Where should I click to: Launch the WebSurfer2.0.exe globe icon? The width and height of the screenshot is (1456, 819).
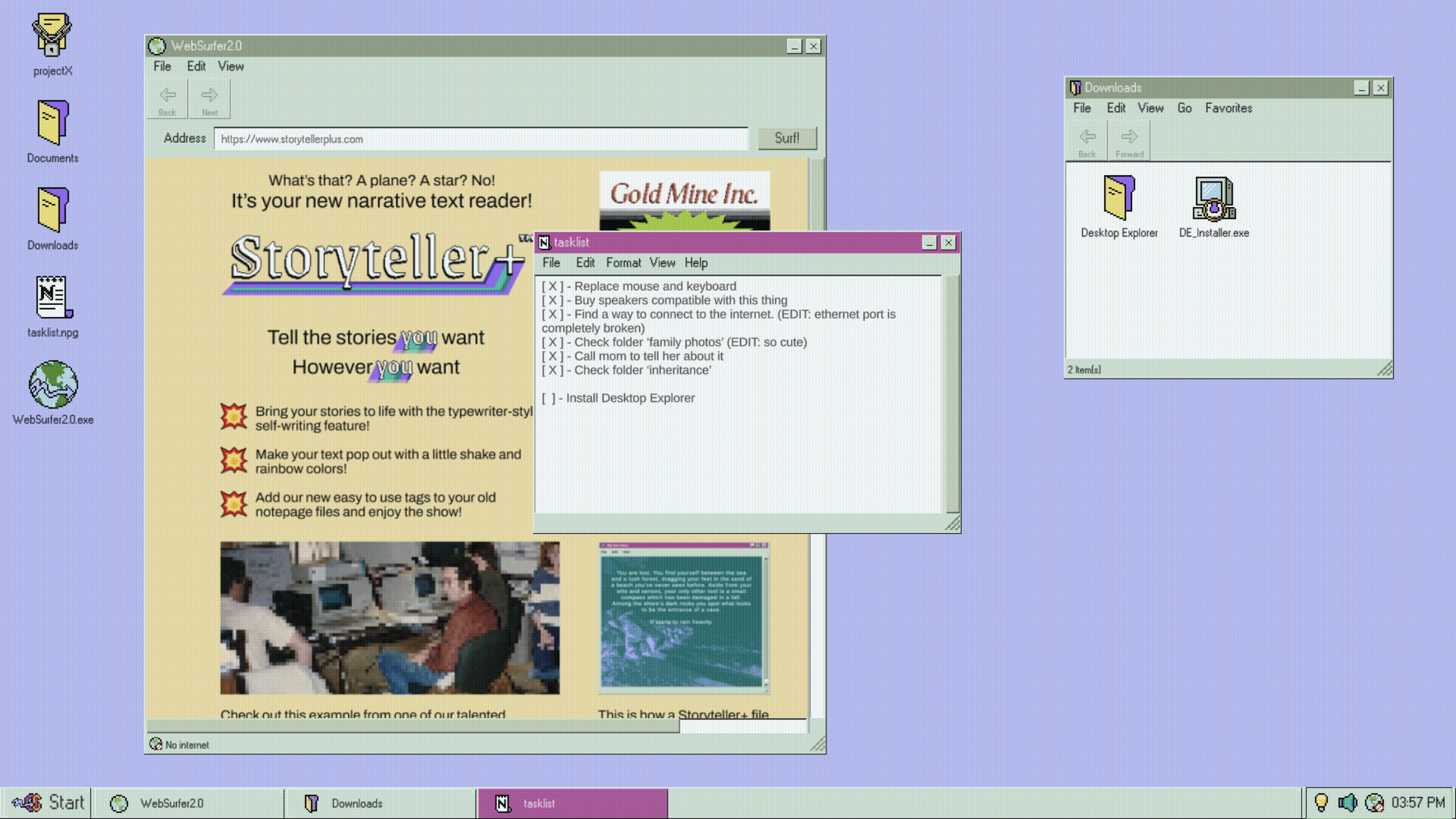click(x=52, y=385)
